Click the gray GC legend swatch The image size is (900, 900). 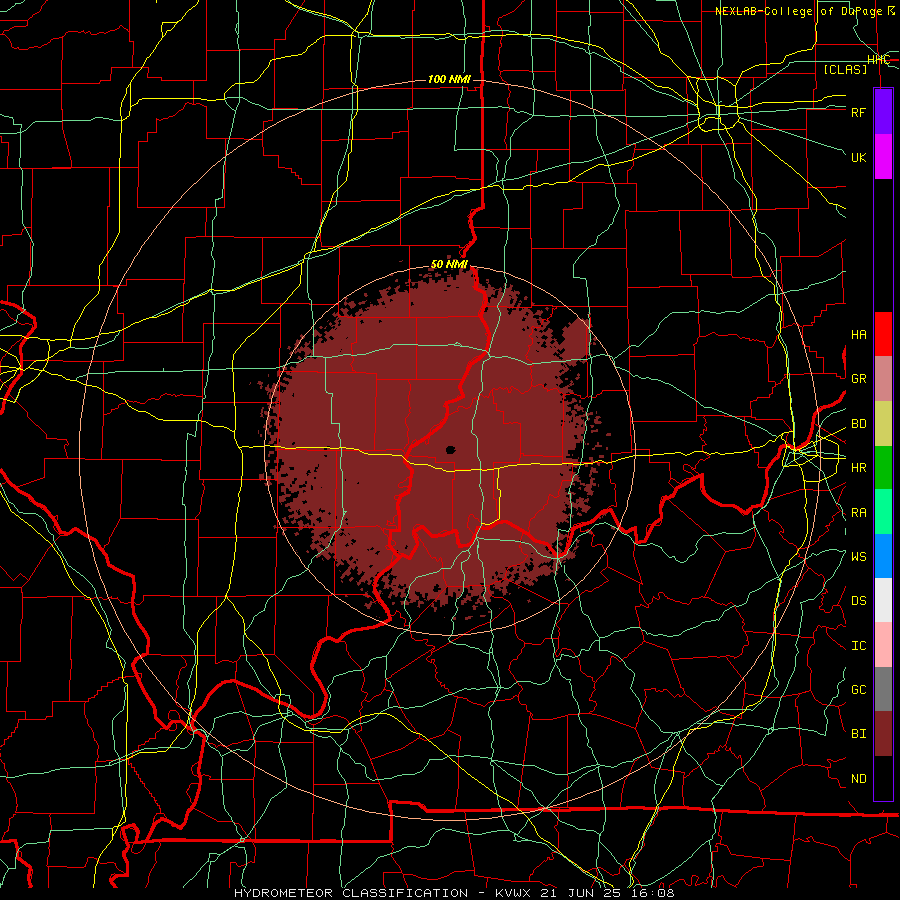(x=883, y=689)
